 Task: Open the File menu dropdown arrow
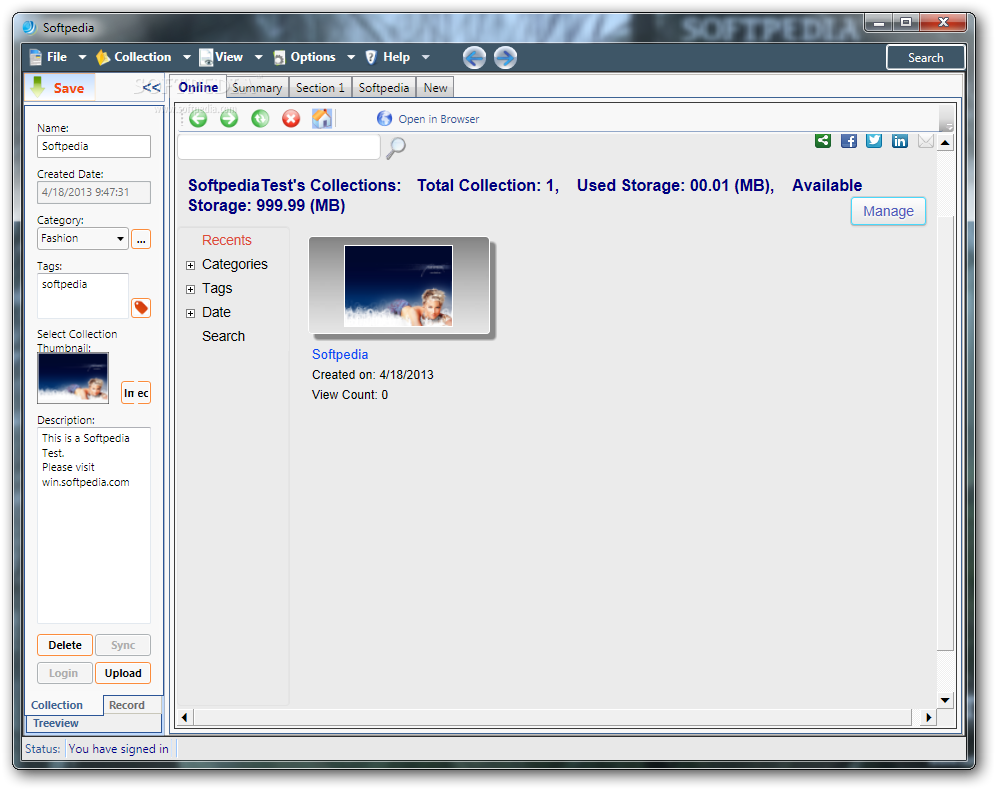[82, 57]
